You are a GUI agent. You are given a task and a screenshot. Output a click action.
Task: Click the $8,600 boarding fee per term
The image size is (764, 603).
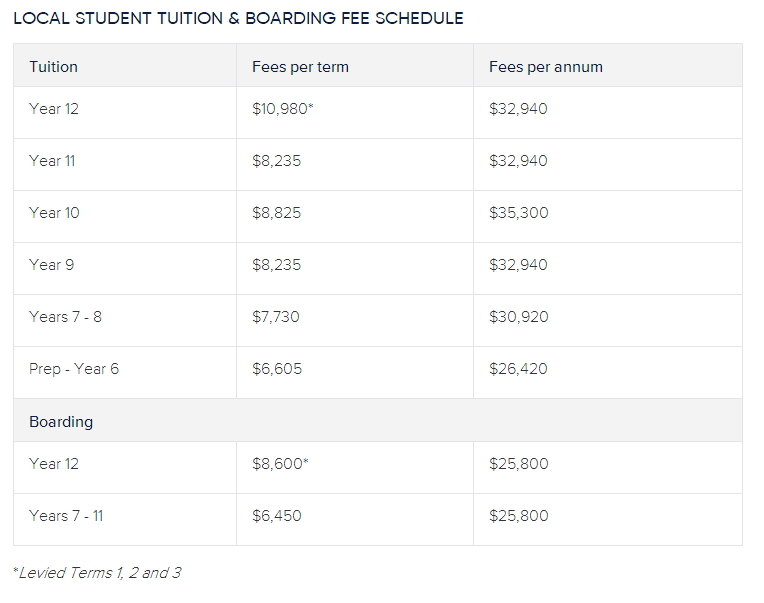(x=279, y=464)
